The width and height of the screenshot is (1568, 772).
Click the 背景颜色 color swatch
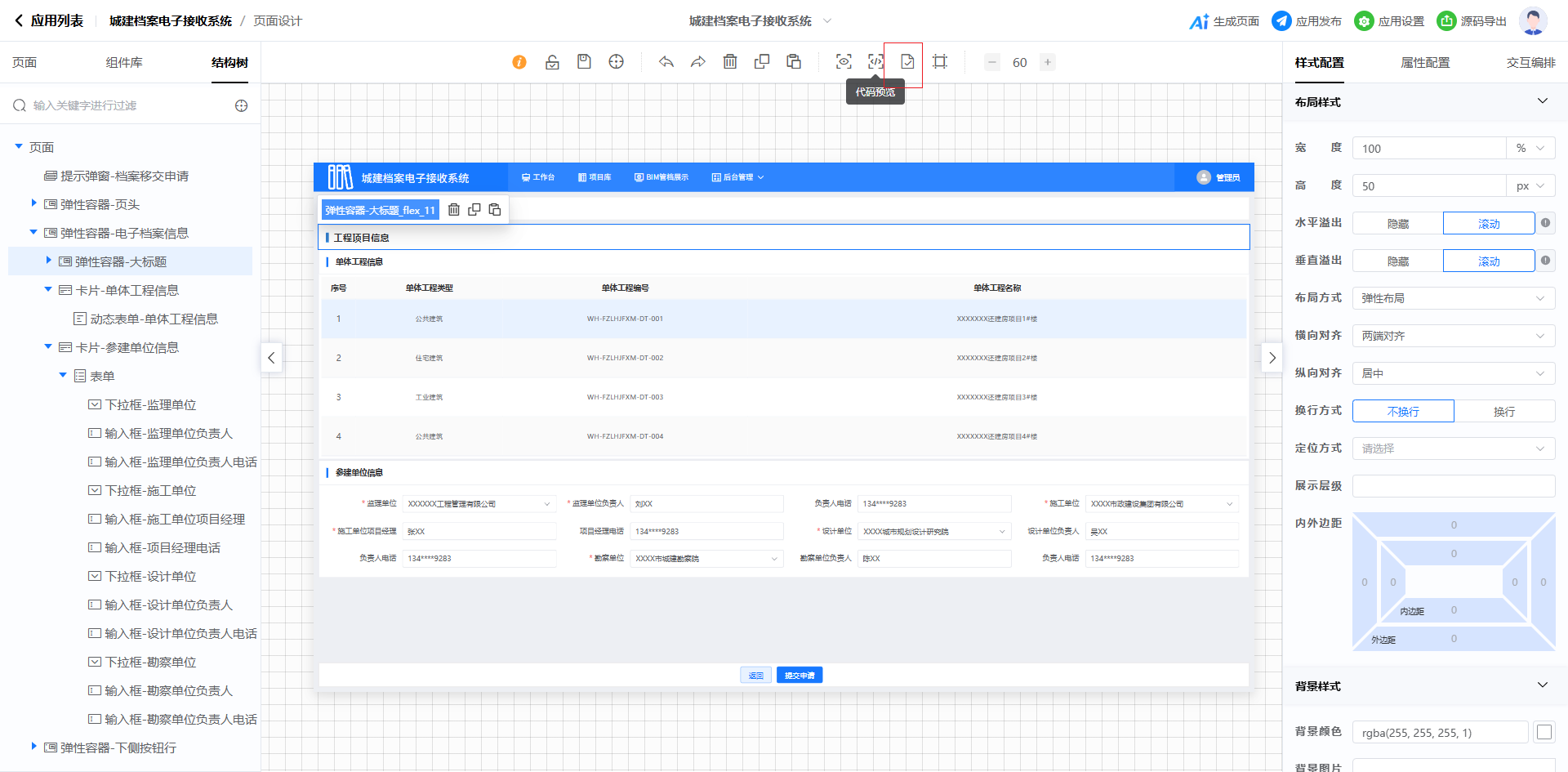click(1543, 733)
